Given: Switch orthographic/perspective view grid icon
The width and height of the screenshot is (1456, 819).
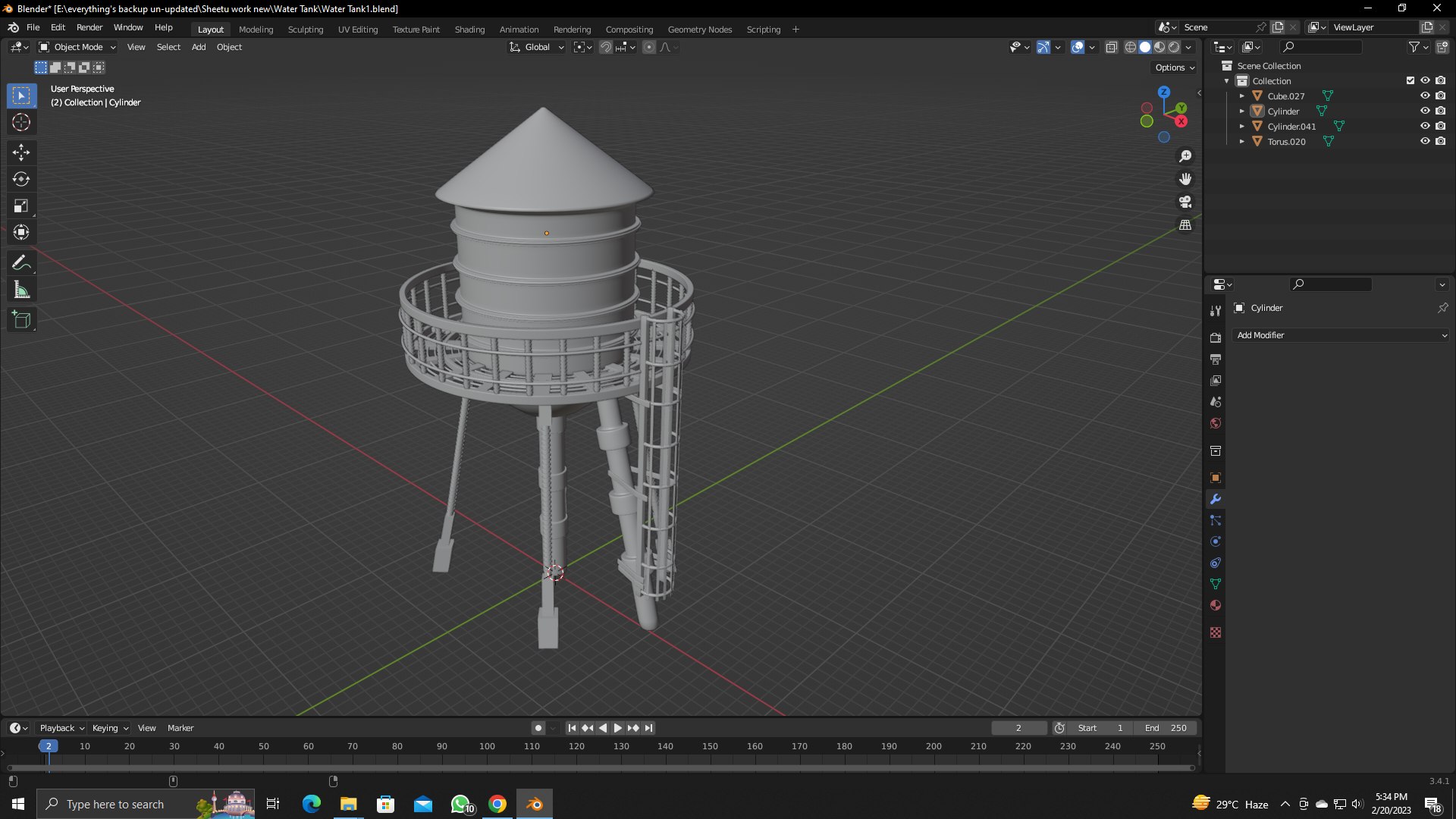Looking at the screenshot, I should tap(1185, 225).
